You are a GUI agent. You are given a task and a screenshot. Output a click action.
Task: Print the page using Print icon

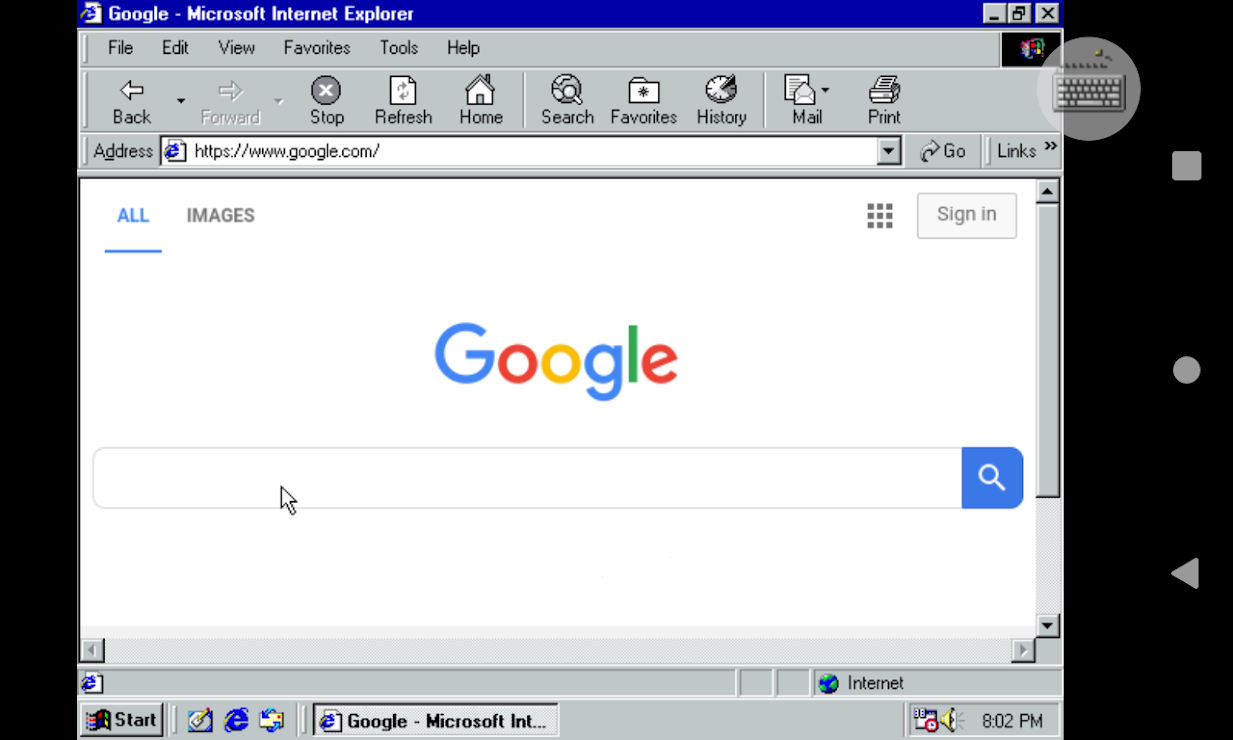(x=884, y=92)
